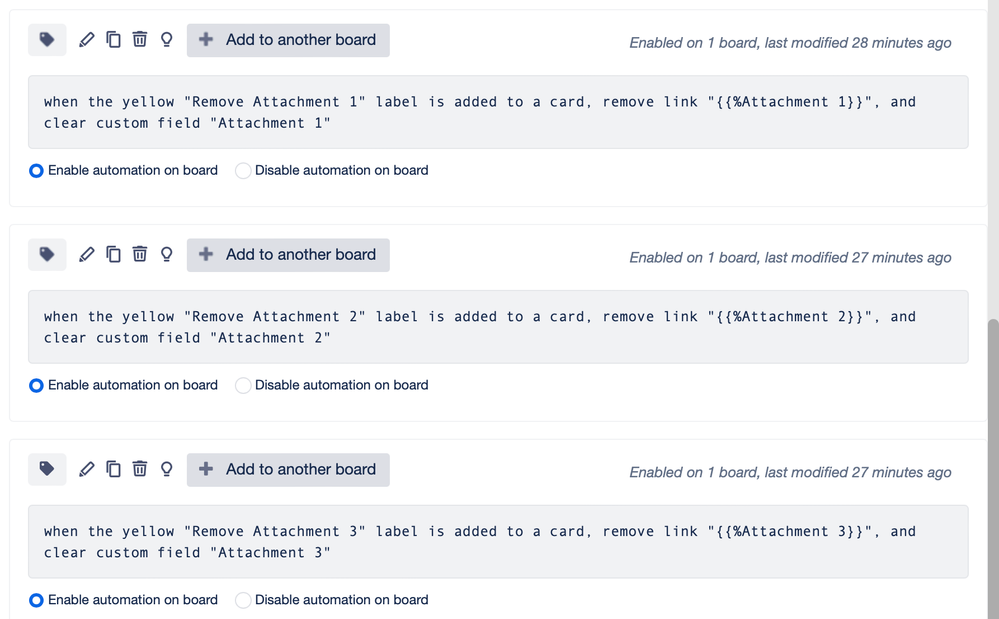Delete the Remove Attachment 1 rule via trash icon
The image size is (999, 619).
click(x=140, y=40)
